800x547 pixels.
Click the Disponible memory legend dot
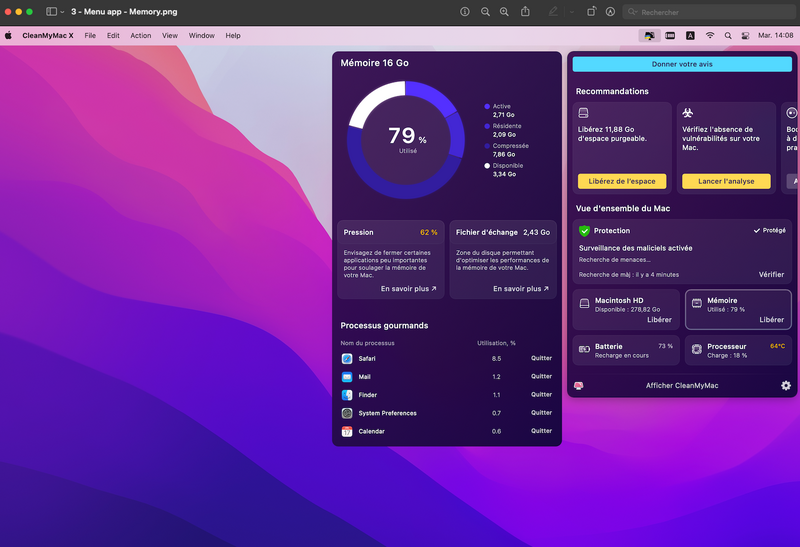(487, 165)
